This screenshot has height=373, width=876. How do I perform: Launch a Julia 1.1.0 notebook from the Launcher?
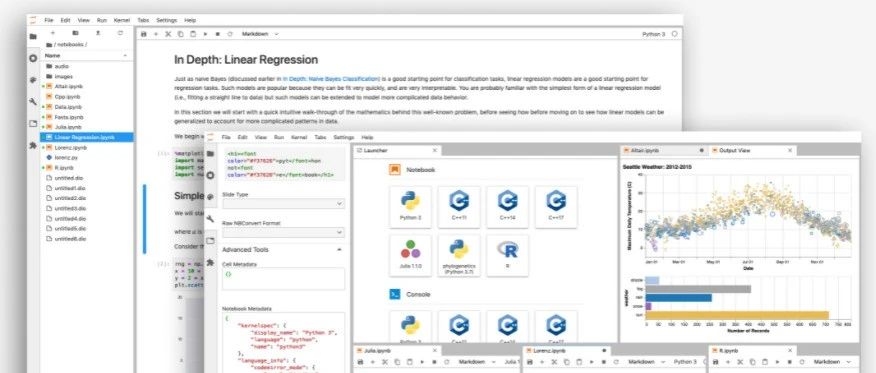coord(411,255)
